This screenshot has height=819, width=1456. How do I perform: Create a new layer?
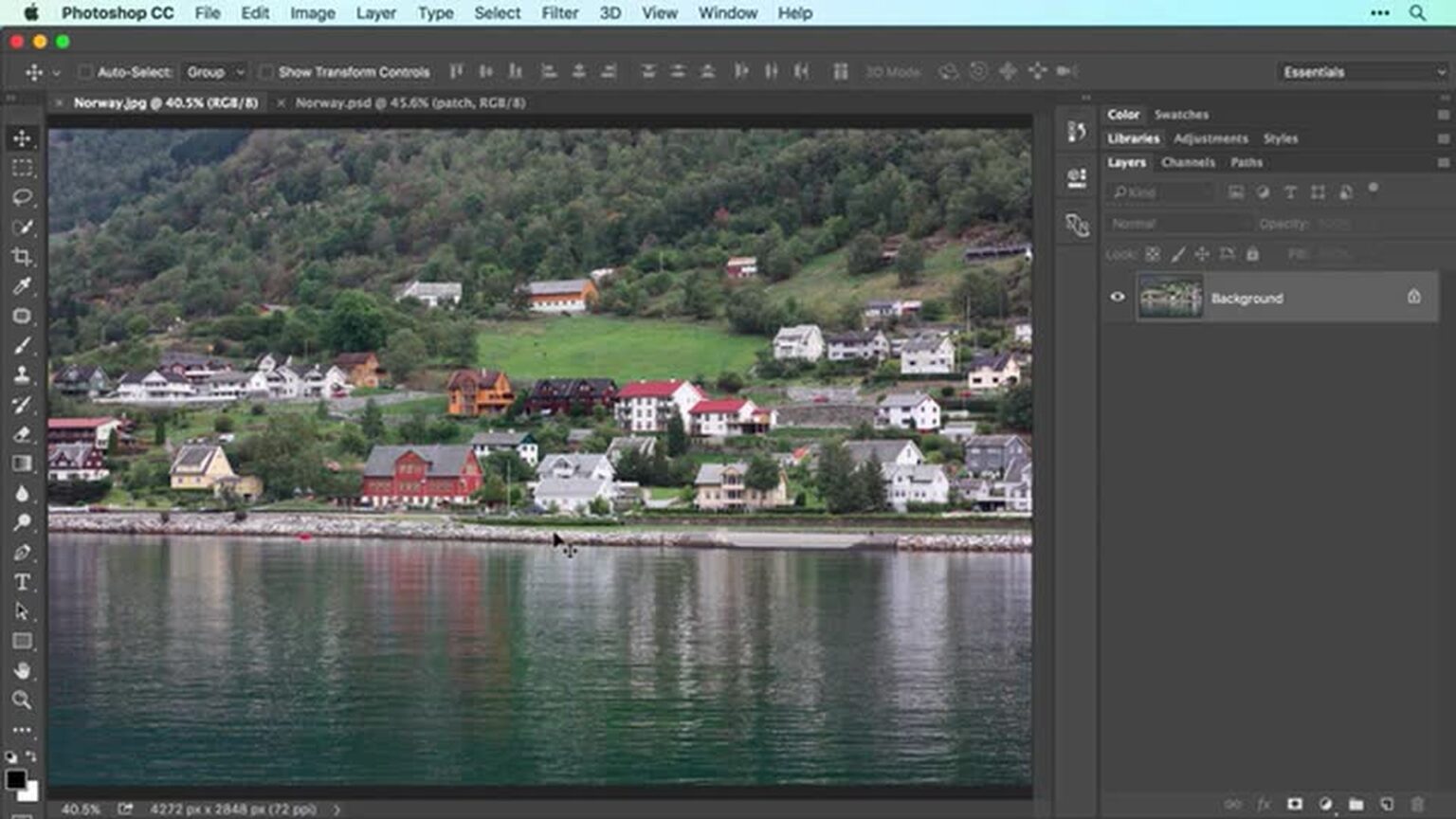click(x=1388, y=803)
